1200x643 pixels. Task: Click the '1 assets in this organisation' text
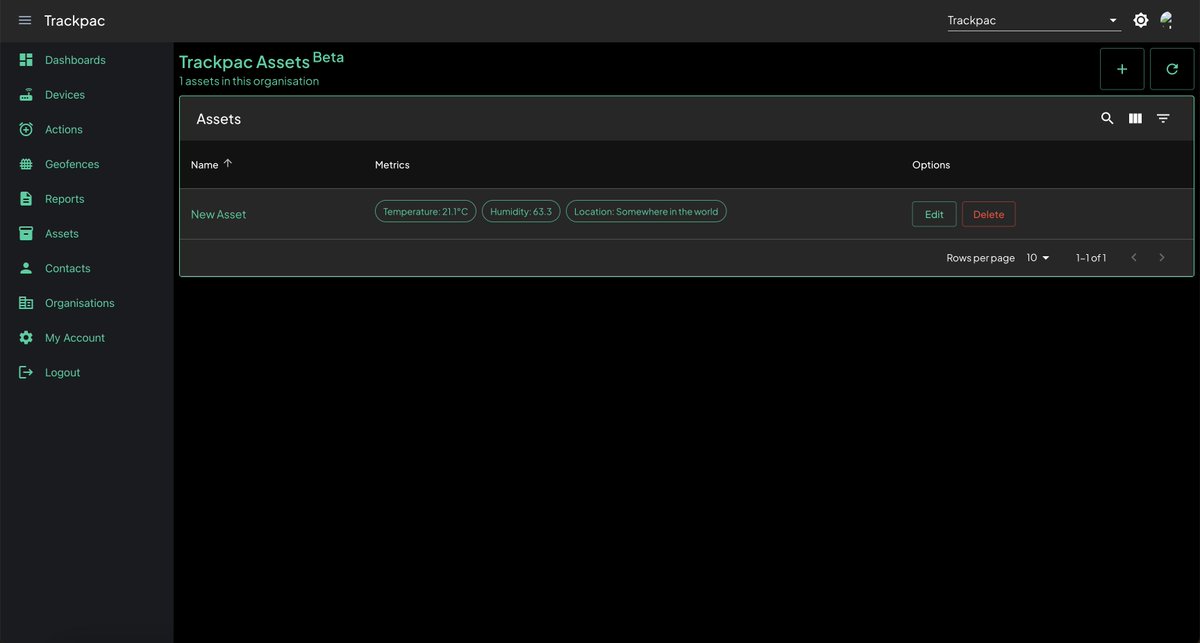pyautogui.click(x=249, y=81)
